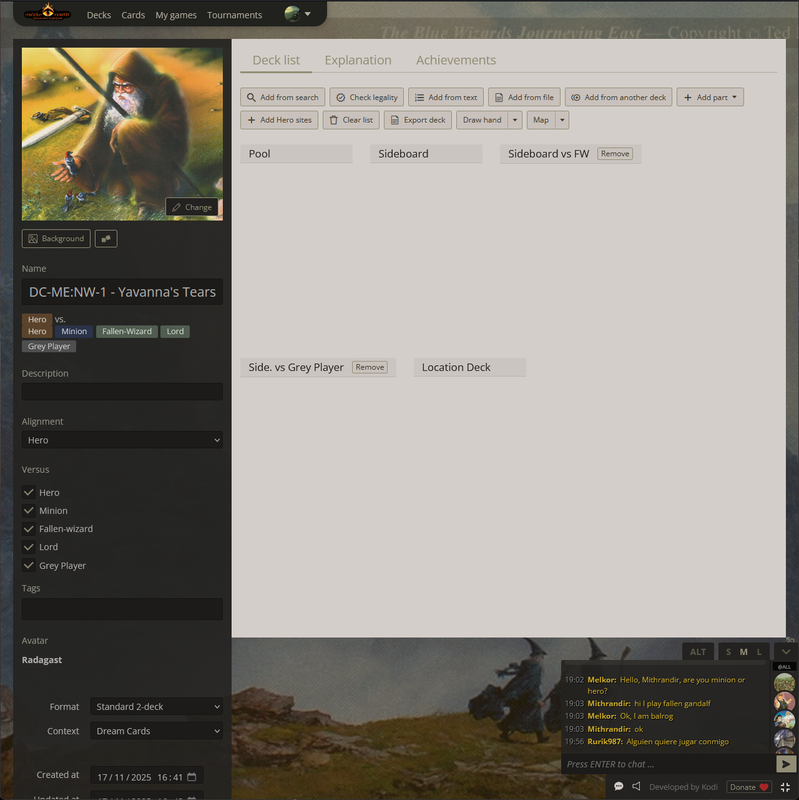Image resolution: width=799 pixels, height=800 pixels.
Task: Click Add from file button
Action: [525, 97]
